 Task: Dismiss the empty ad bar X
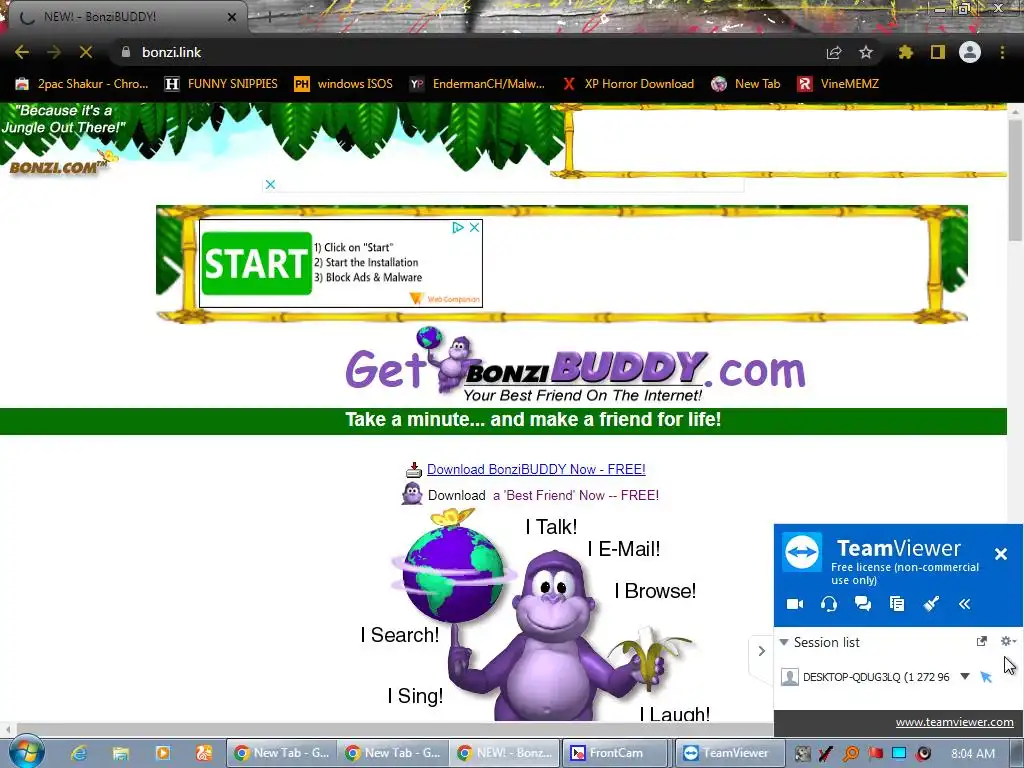[270, 185]
